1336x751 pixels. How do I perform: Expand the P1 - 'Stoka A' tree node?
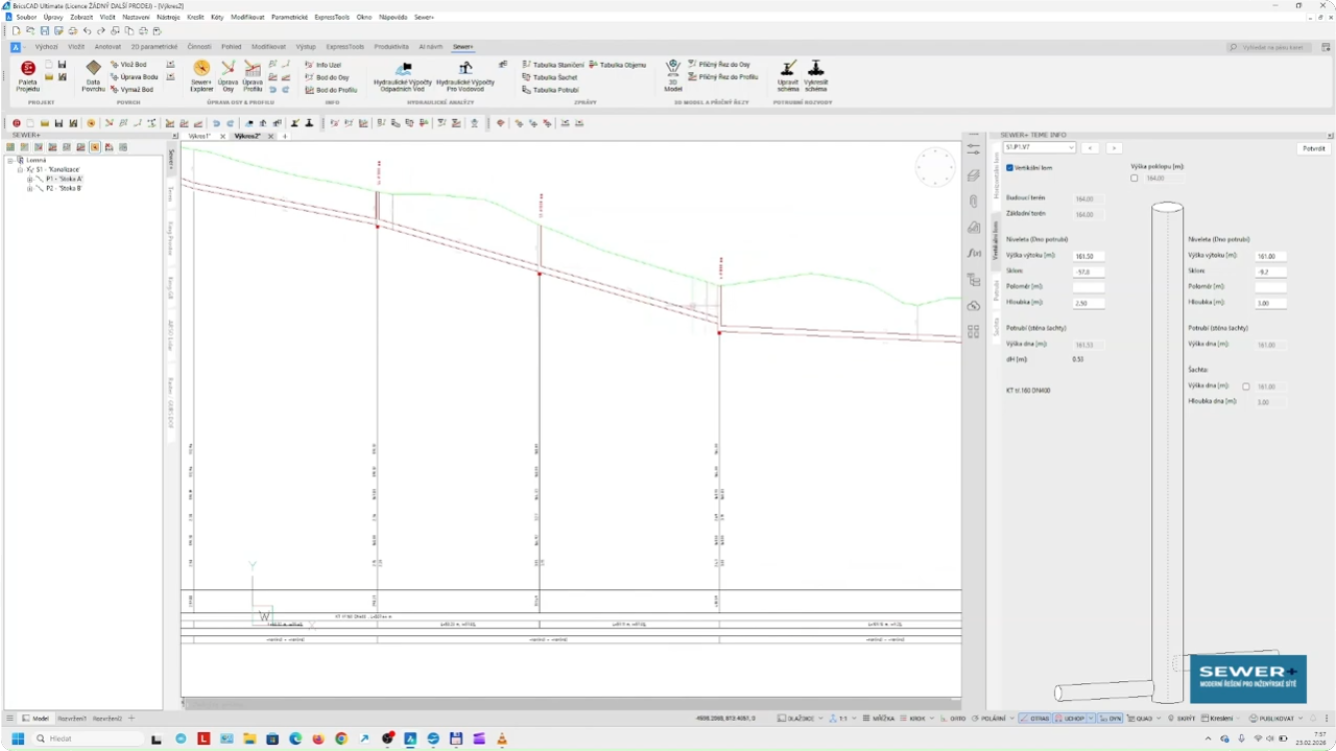click(30, 179)
